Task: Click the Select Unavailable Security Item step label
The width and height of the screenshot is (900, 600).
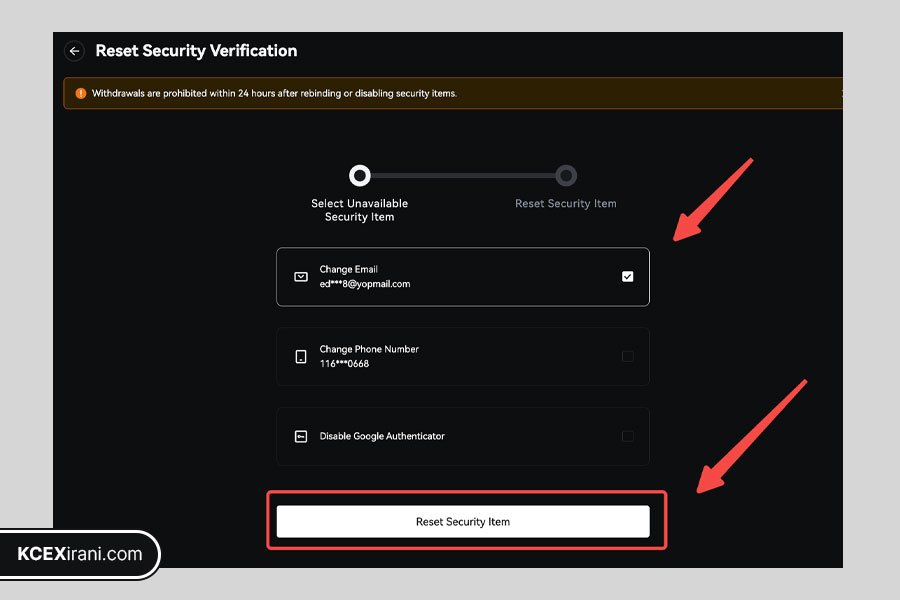Action: pyautogui.click(x=359, y=210)
